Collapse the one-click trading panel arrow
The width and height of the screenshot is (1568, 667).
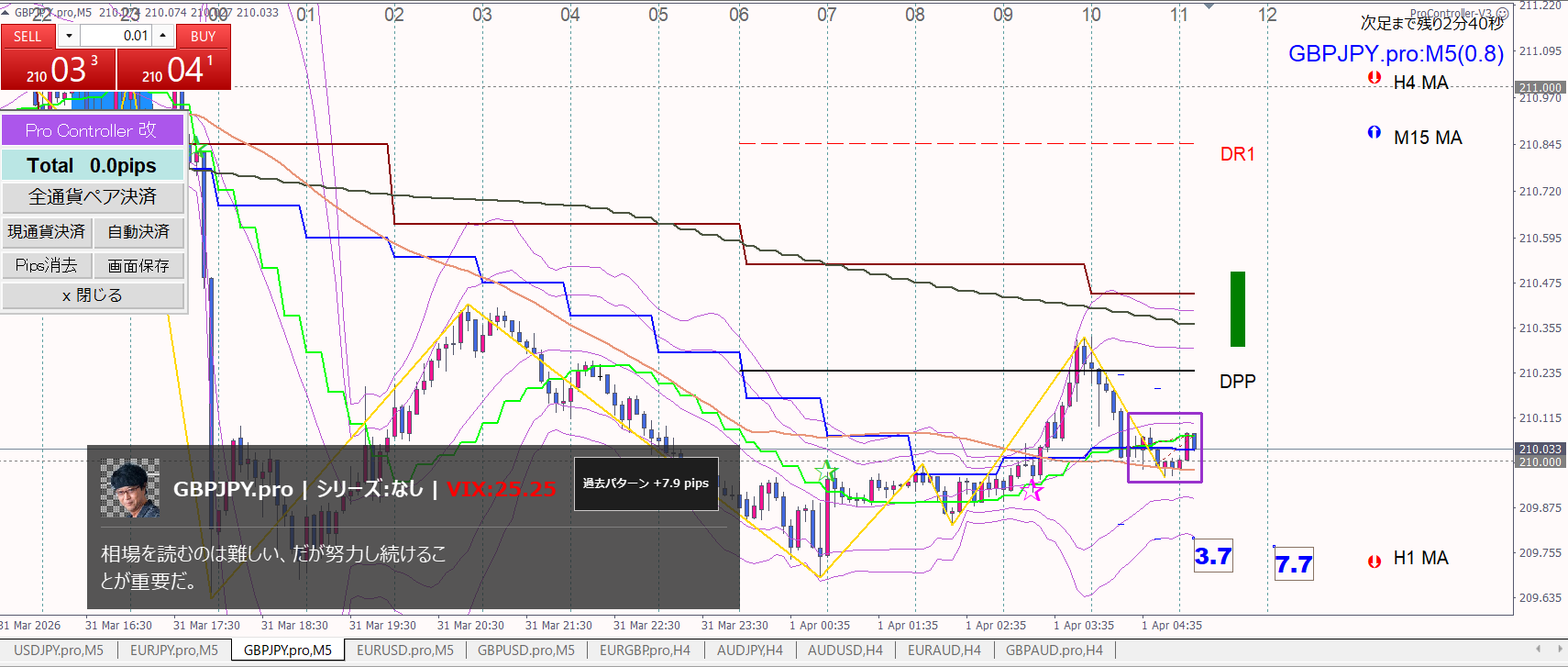coord(6,13)
